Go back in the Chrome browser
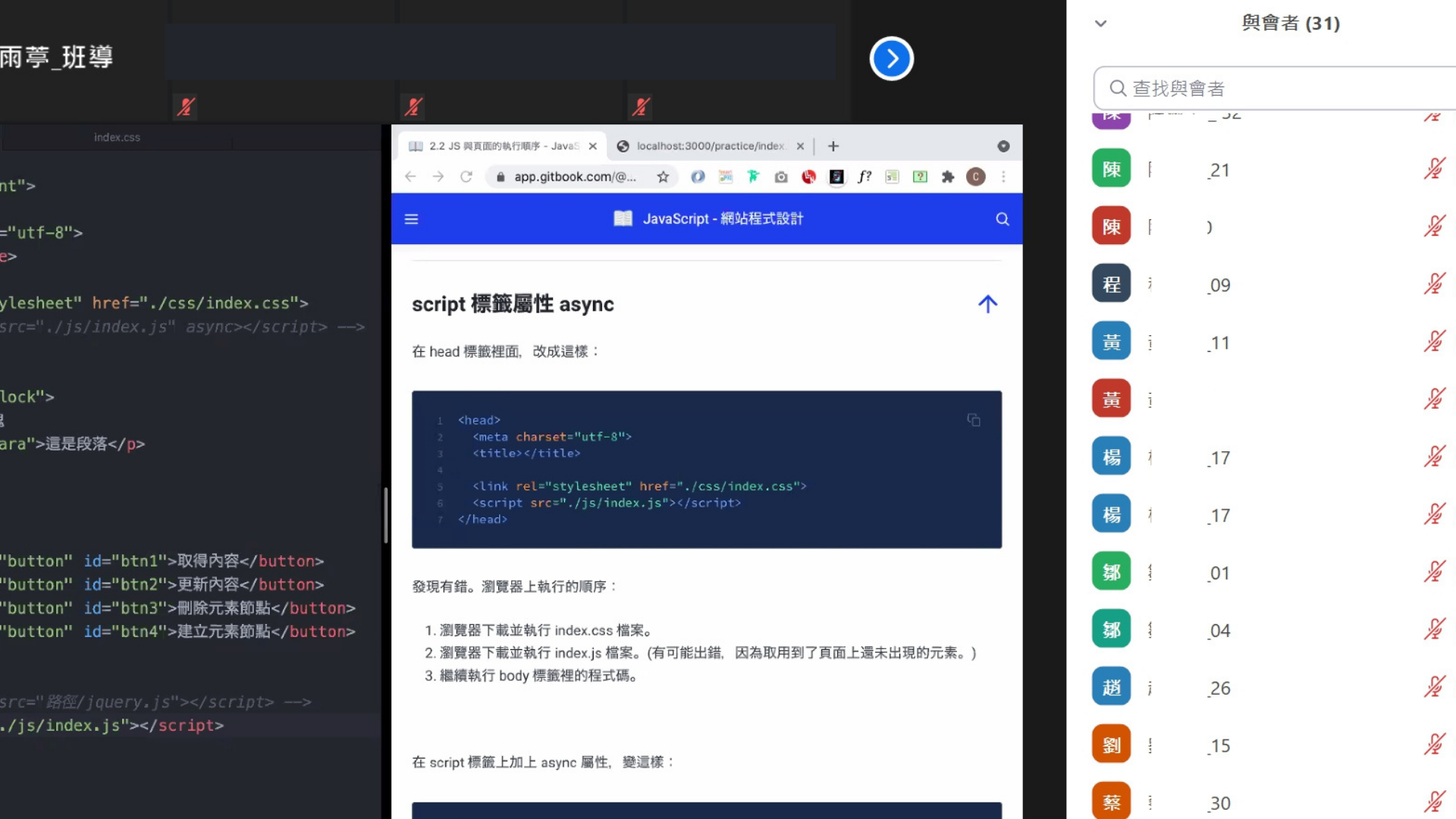 pyautogui.click(x=410, y=177)
